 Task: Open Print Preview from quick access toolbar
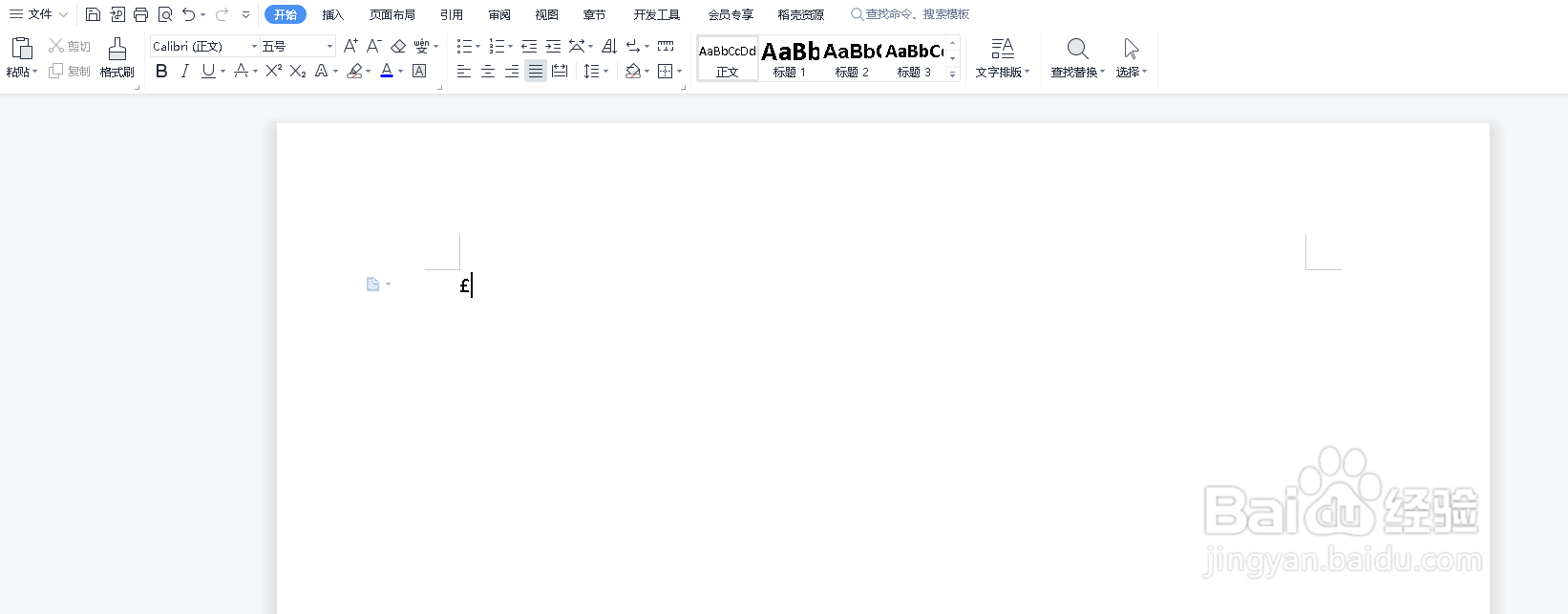pyautogui.click(x=165, y=14)
